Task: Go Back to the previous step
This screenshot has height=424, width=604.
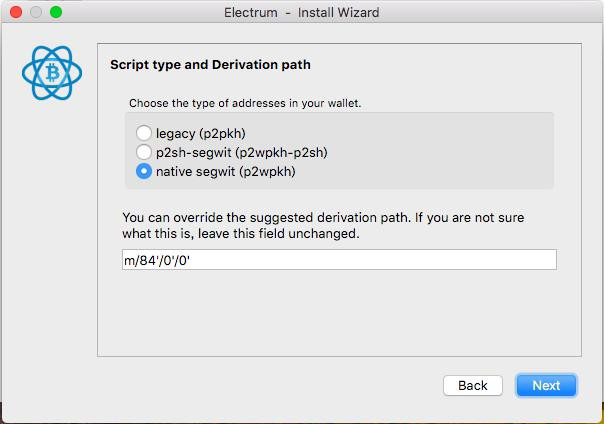Action: (x=473, y=385)
